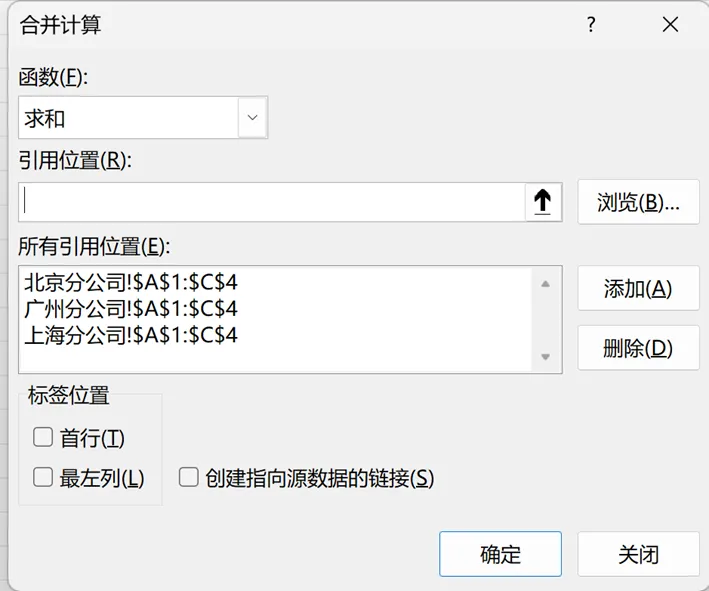Select 北京分公司!$A$1:$C$4 reference entry
Screen dimensions: 709x591
130,284
